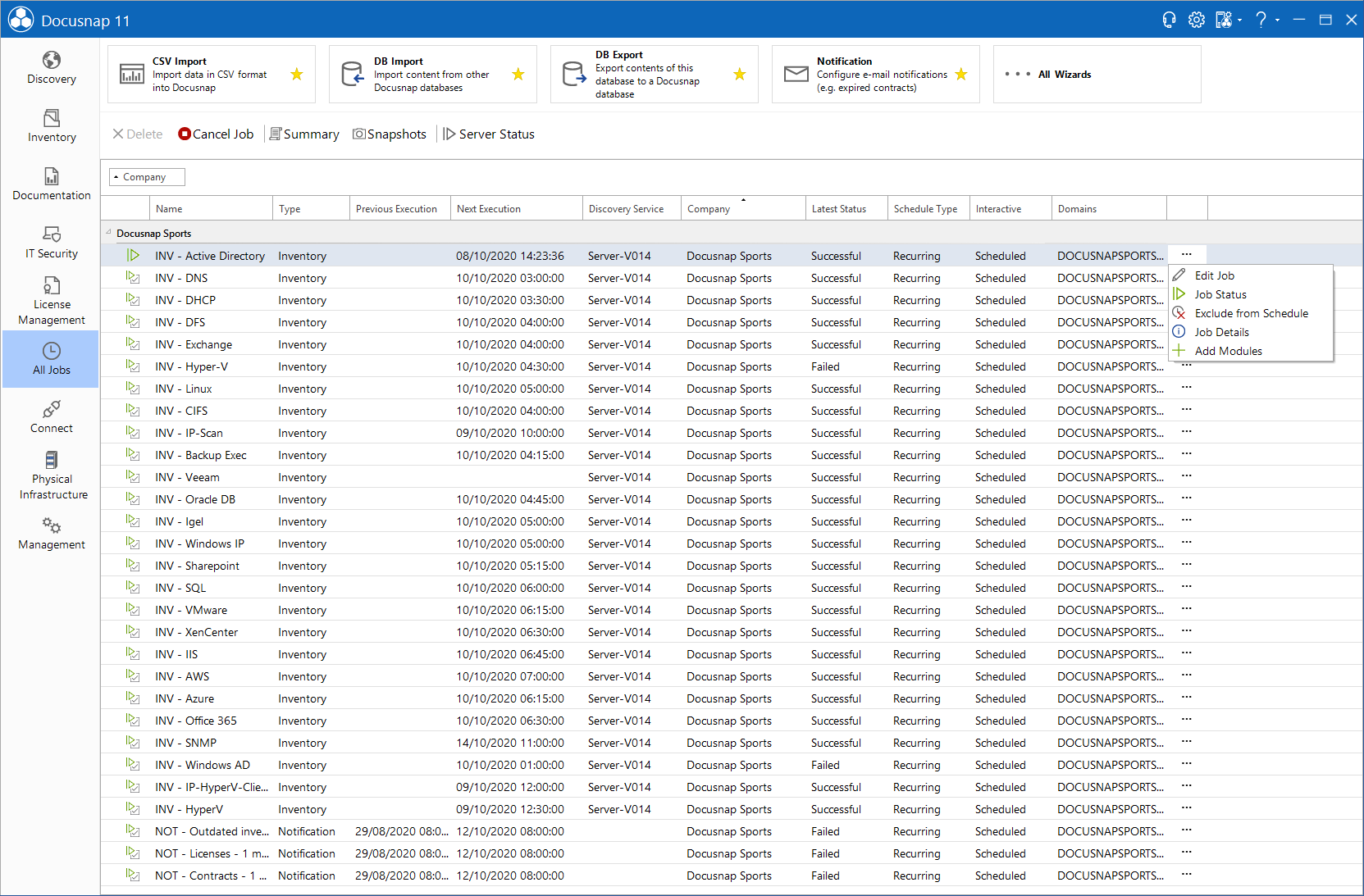
Task: Select the INV - Azure job name
Action: (x=185, y=698)
